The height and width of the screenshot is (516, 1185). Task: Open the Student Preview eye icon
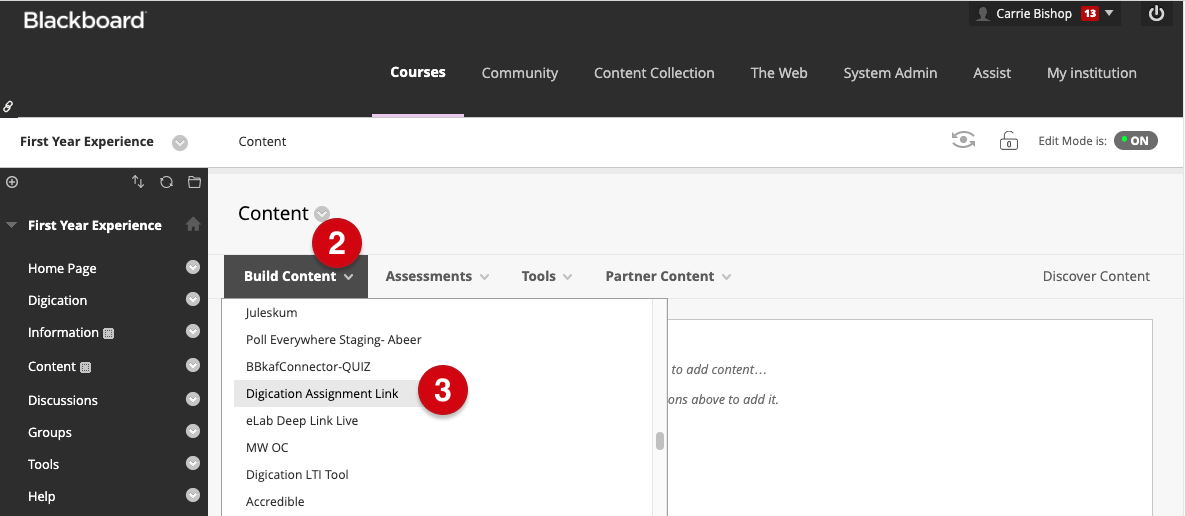[963, 141]
